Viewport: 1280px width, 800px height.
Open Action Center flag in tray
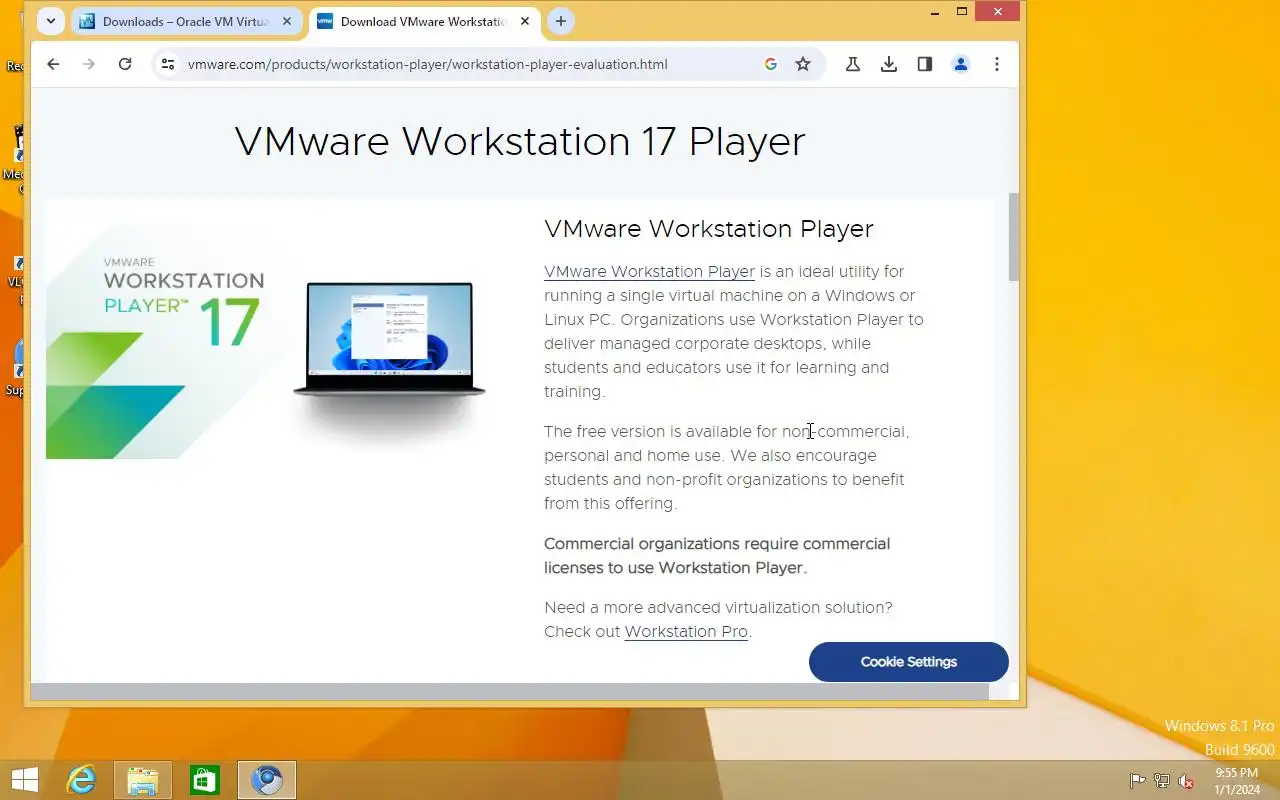(1138, 781)
